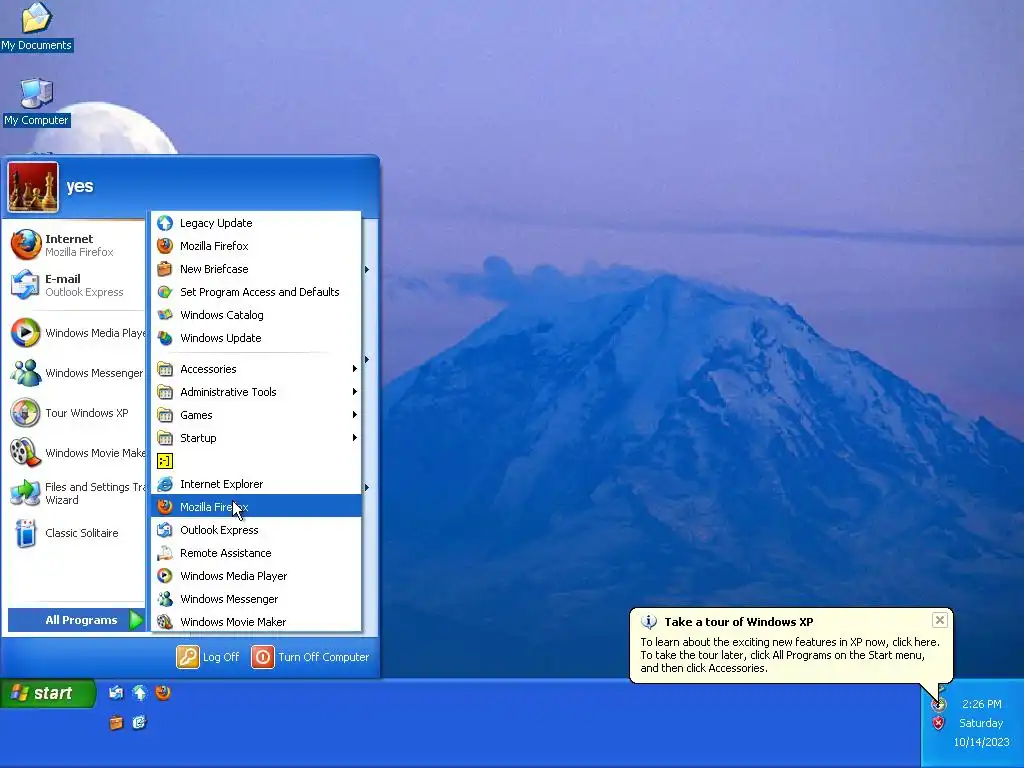Click the tour Windows XP tray icon

point(938,704)
